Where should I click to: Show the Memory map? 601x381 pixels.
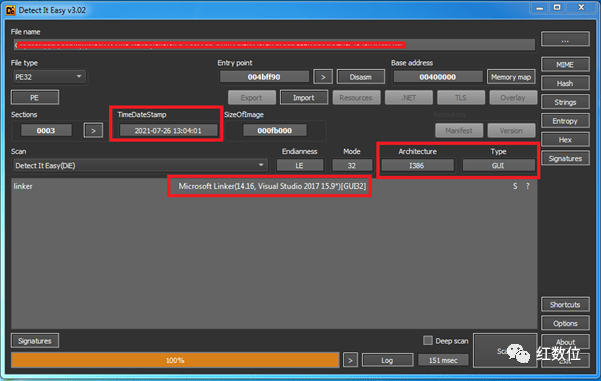click(511, 77)
